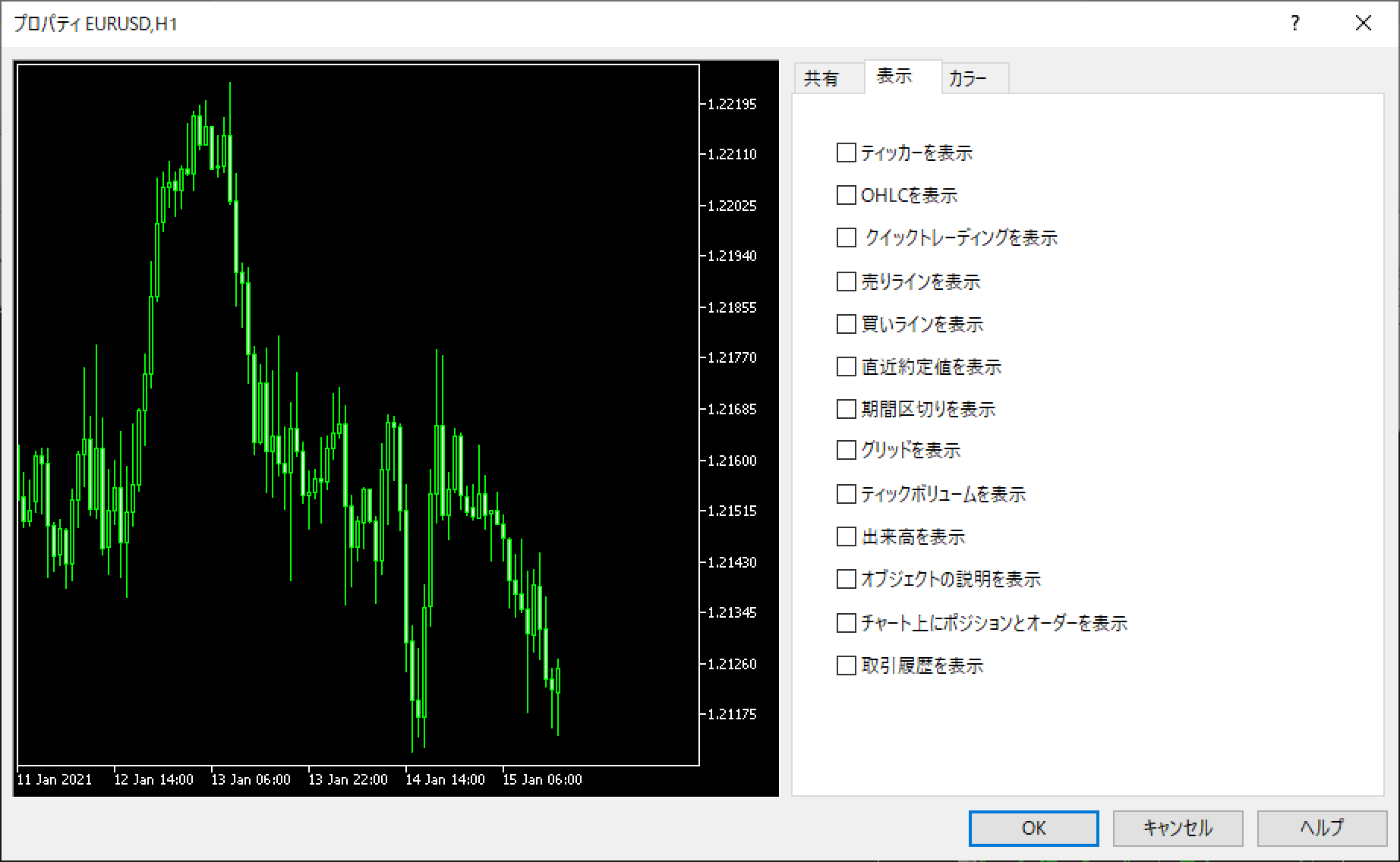Open the ヘルプ button
The width and height of the screenshot is (1400, 862).
[1322, 828]
